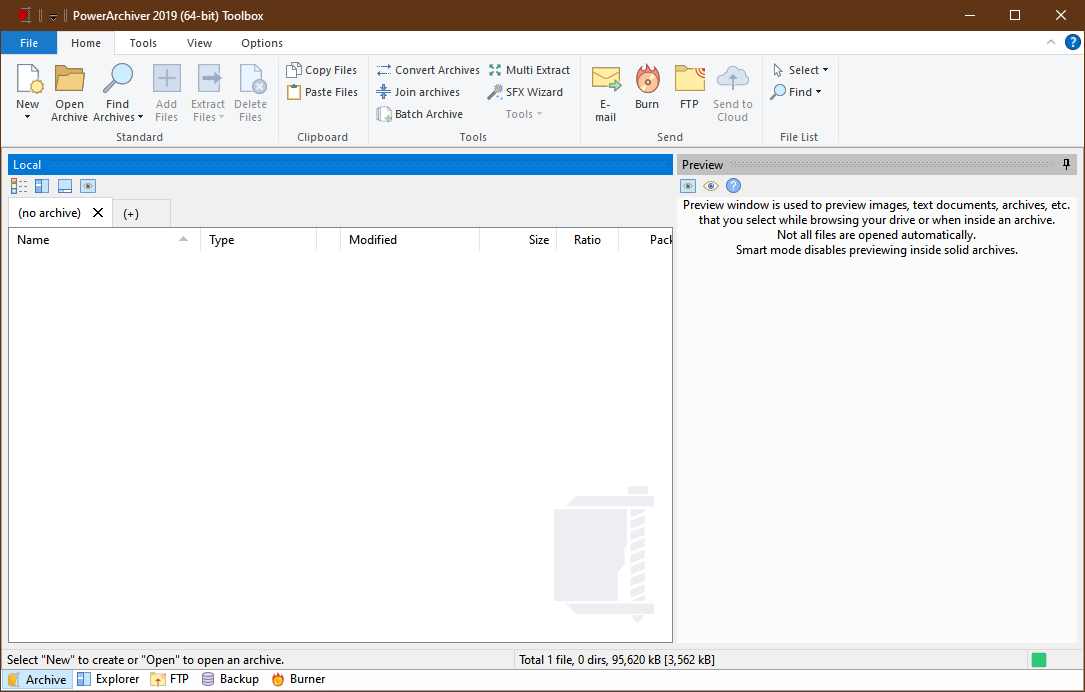Sort by the Modified column header
Screen dimensions: 1085x692
point(410,239)
